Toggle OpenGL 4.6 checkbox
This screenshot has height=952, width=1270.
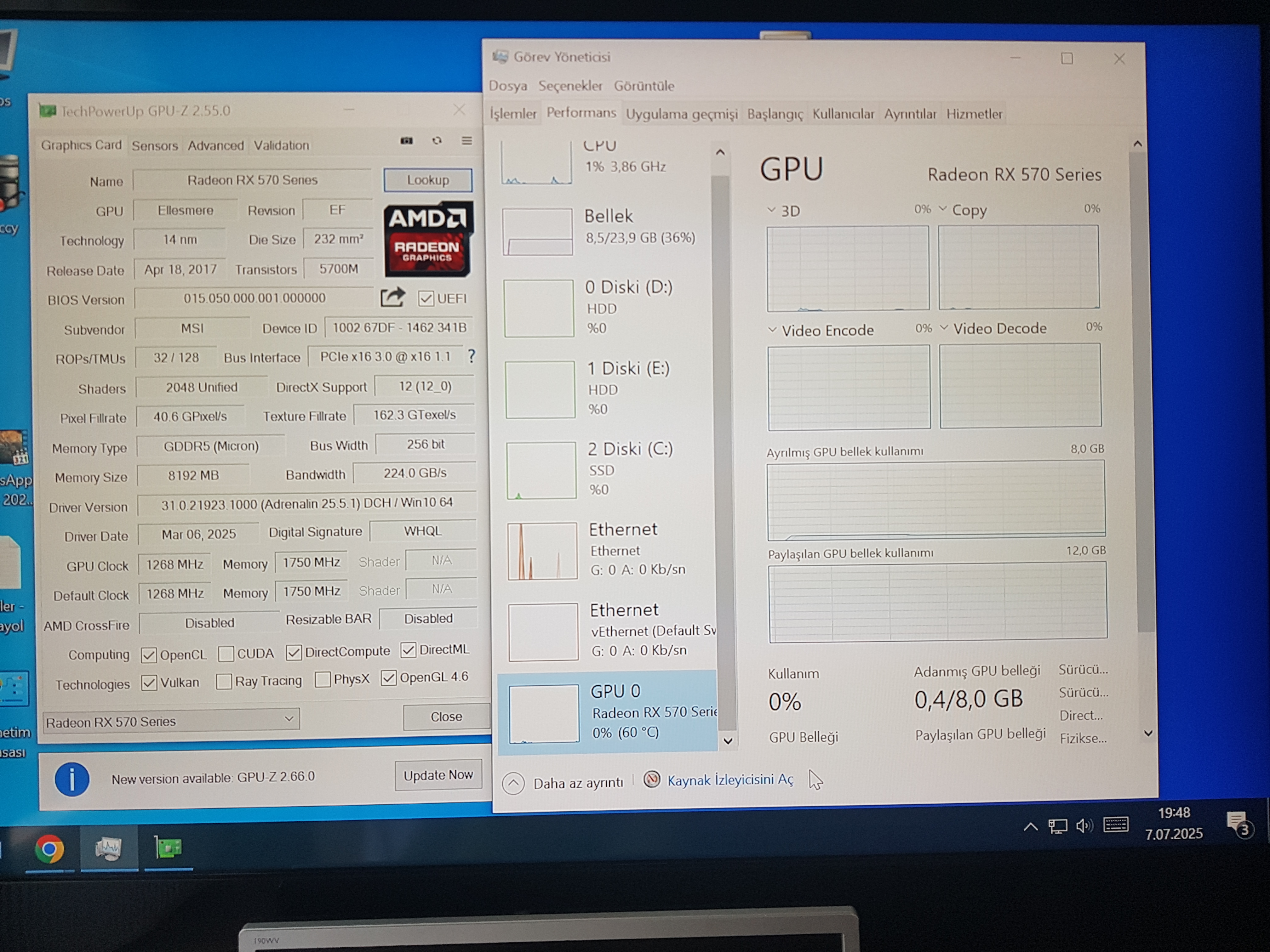pyautogui.click(x=389, y=678)
